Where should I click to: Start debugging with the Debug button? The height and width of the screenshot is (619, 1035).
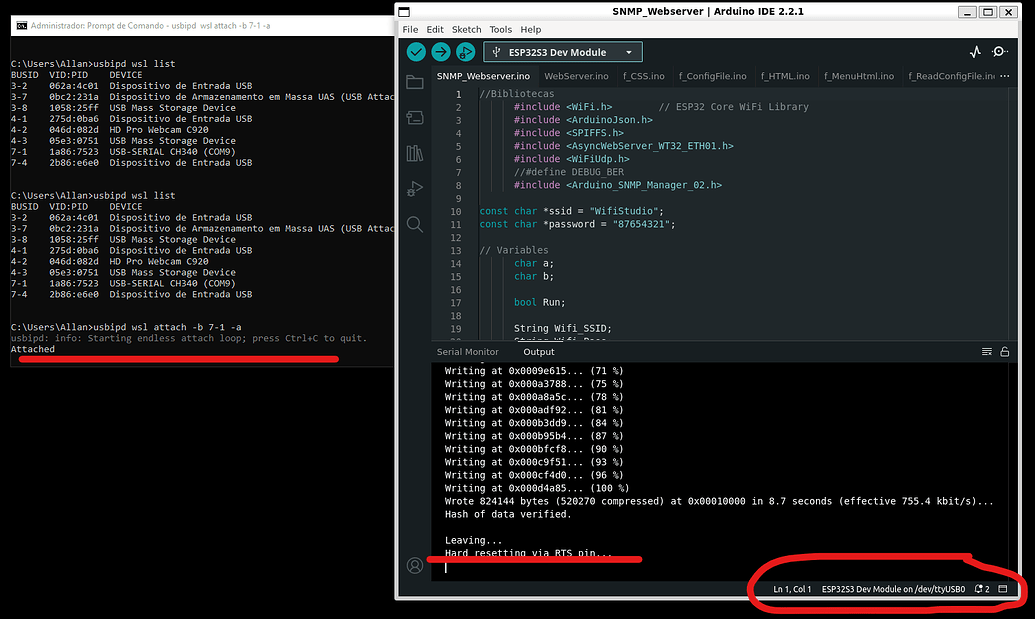click(465, 52)
